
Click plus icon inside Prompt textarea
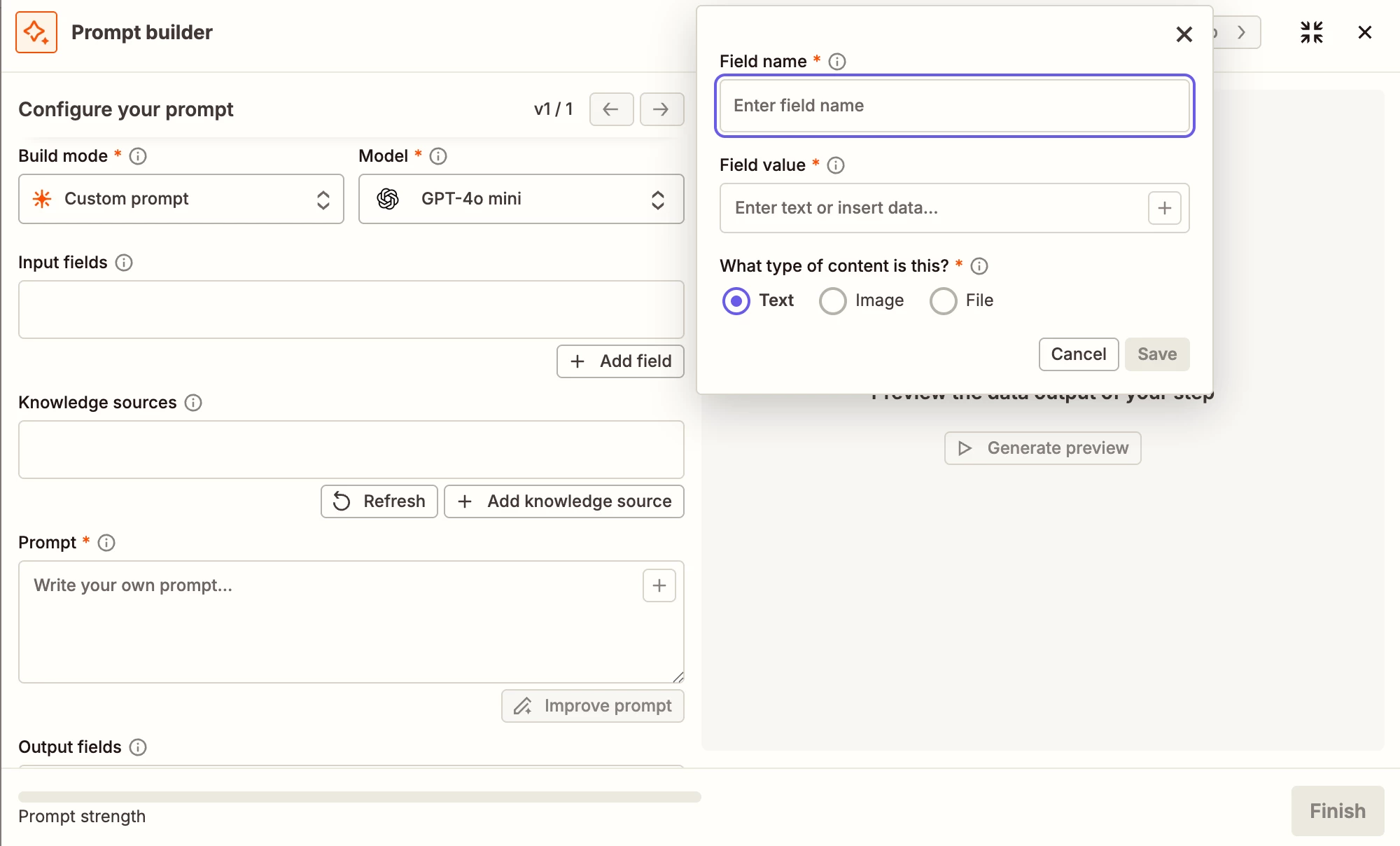659,585
